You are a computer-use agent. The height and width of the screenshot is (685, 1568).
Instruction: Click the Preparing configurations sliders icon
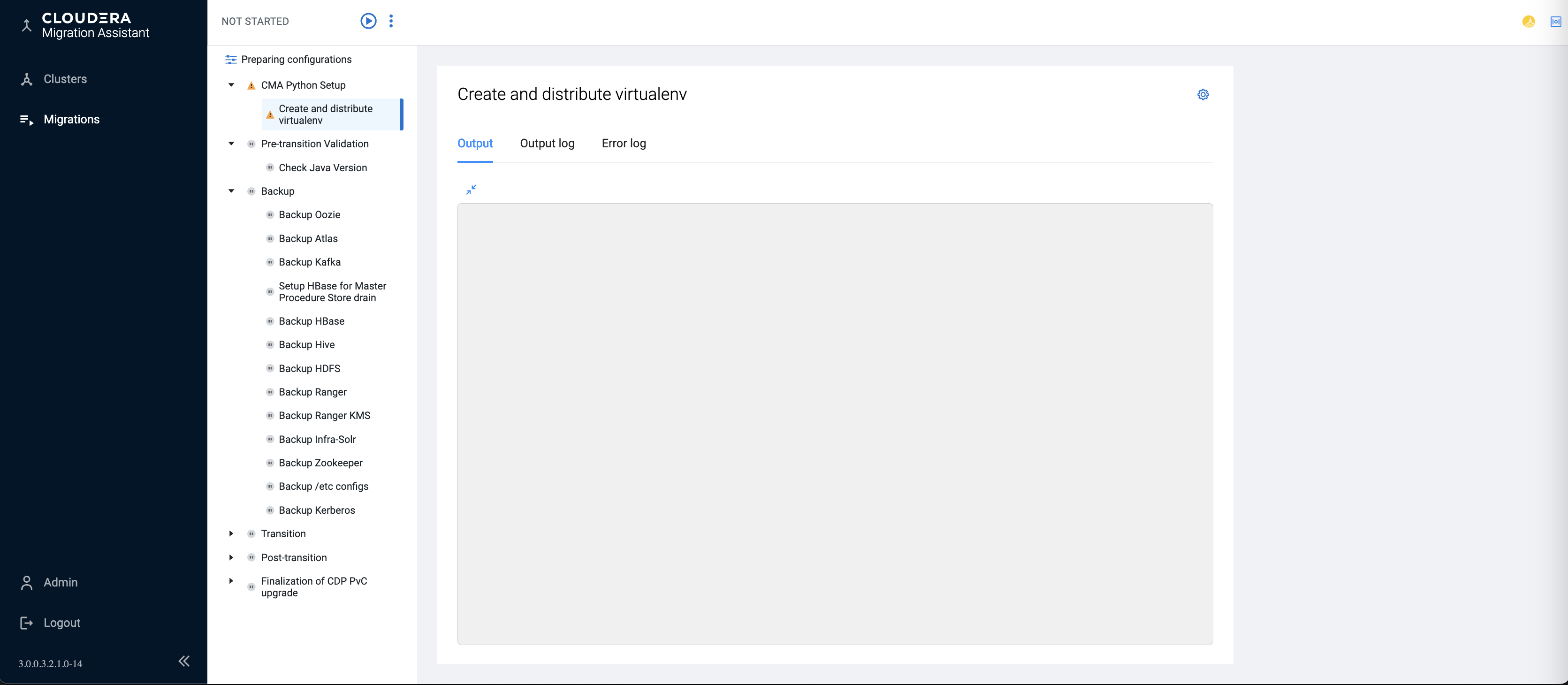231,60
